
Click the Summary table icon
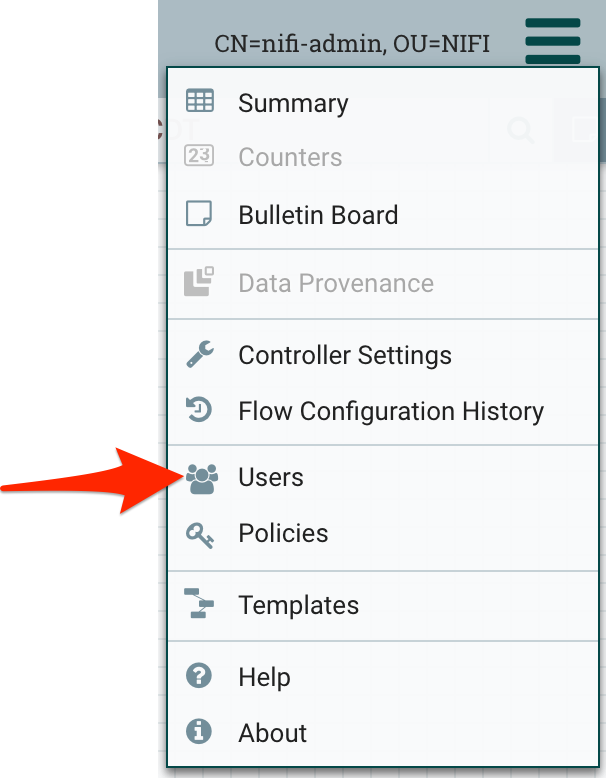(x=200, y=102)
